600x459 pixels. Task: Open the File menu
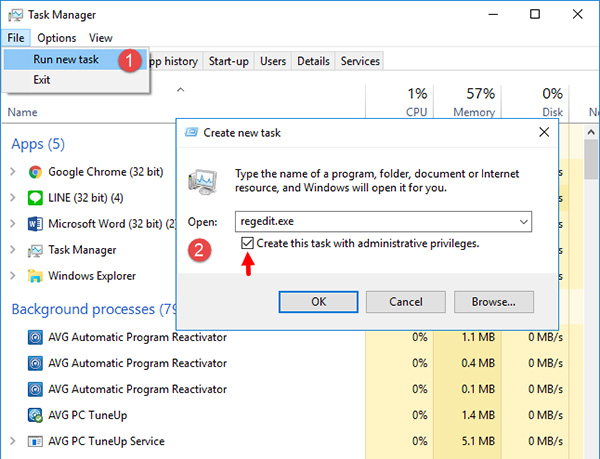(16, 38)
